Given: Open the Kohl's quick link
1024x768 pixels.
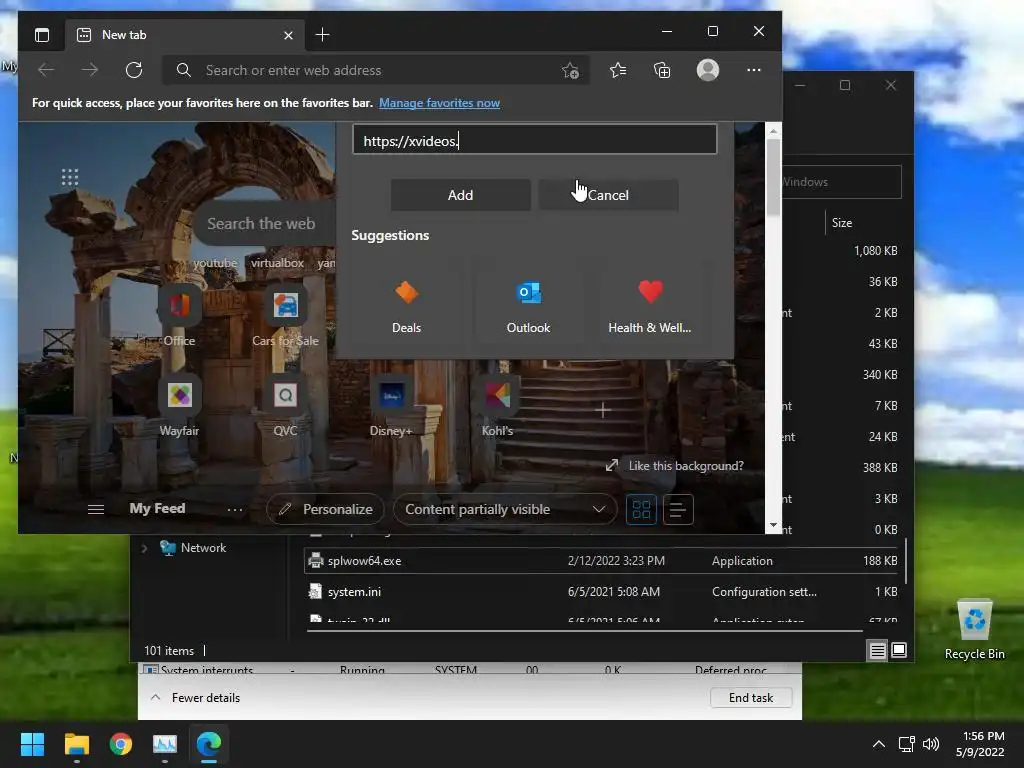Looking at the screenshot, I should [497, 406].
